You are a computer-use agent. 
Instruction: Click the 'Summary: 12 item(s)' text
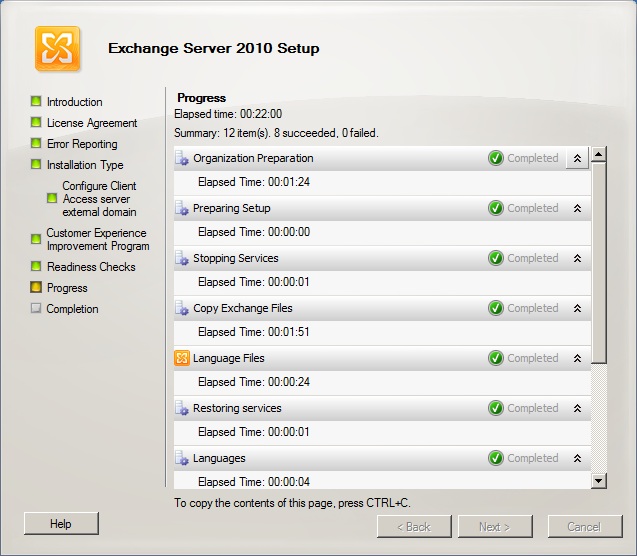coord(276,133)
